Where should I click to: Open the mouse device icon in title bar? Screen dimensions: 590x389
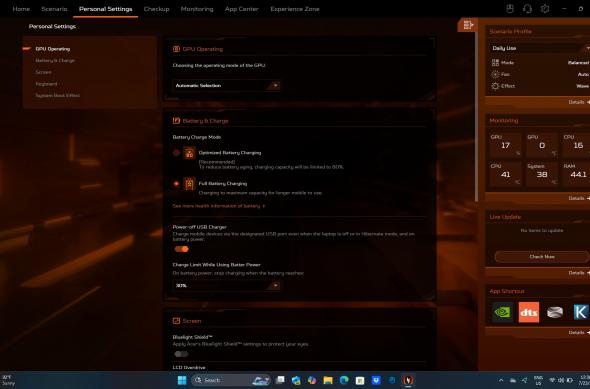(510, 9)
